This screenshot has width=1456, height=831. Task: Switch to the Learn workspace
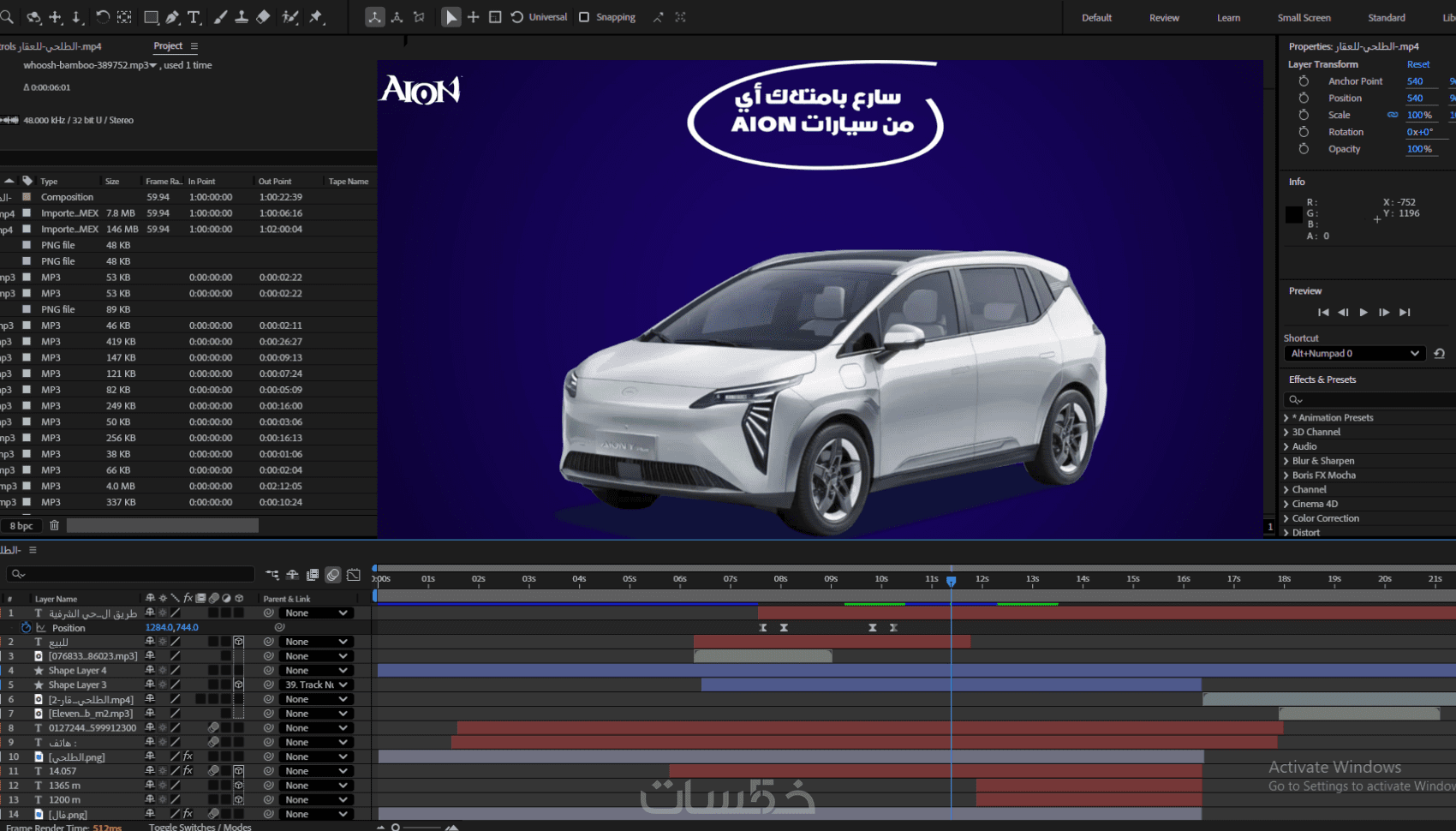point(1228,17)
